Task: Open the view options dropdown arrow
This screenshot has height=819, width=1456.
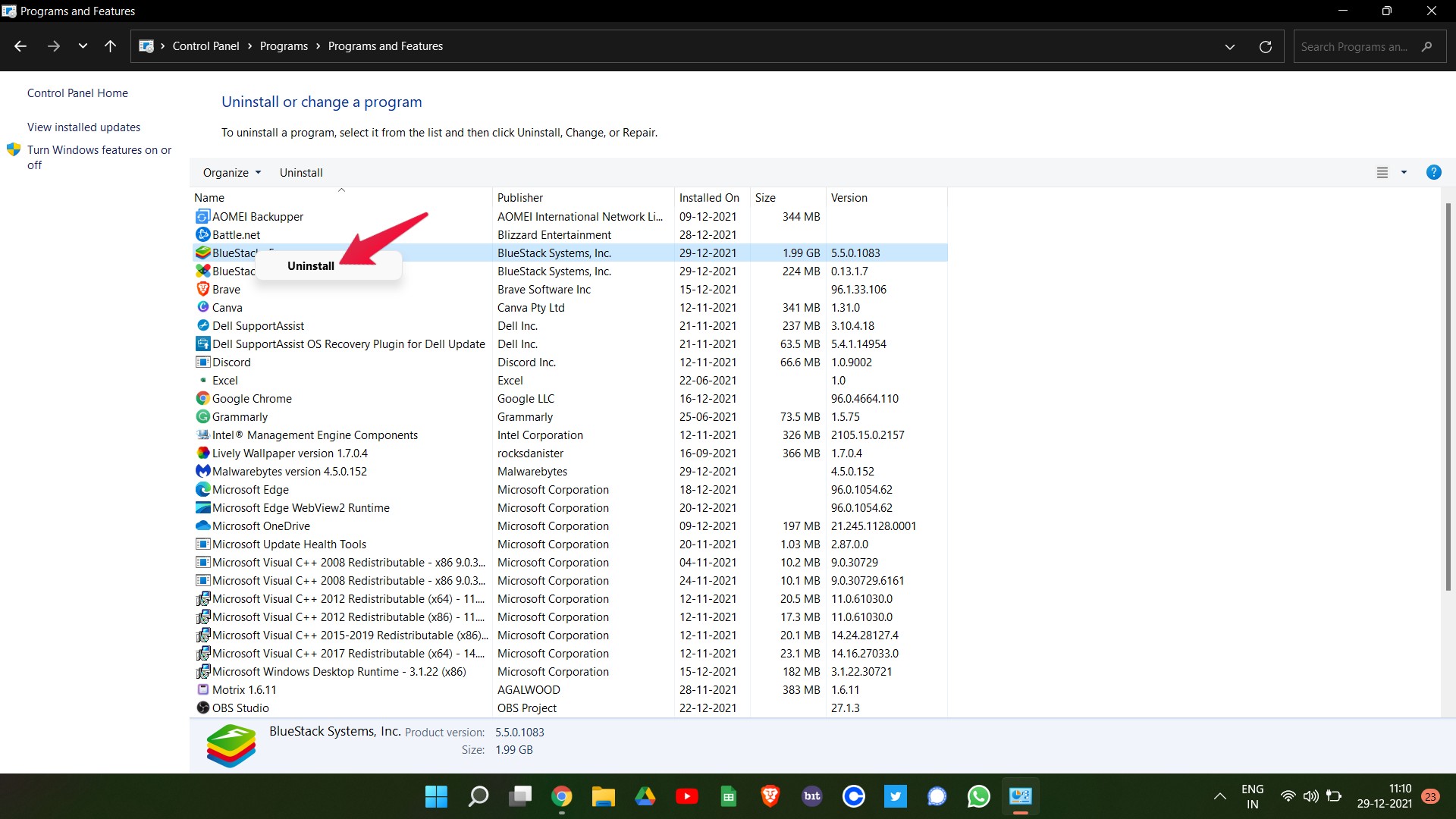Action: tap(1404, 173)
